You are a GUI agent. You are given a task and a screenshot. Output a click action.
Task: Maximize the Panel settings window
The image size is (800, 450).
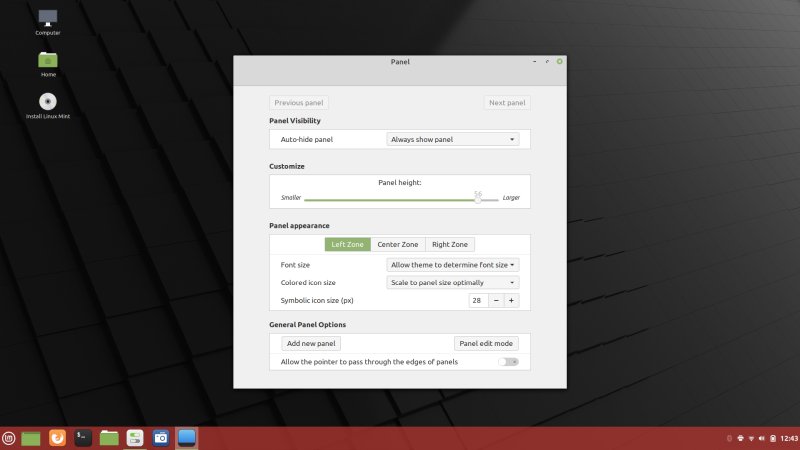pyautogui.click(x=547, y=61)
